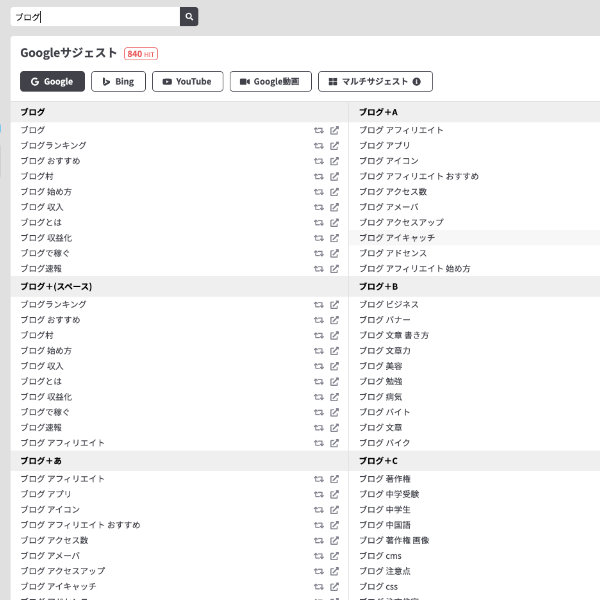Viewport: 600px width, 600px height.
Task: Click the ブログ cms keyword
Action: pos(380,556)
